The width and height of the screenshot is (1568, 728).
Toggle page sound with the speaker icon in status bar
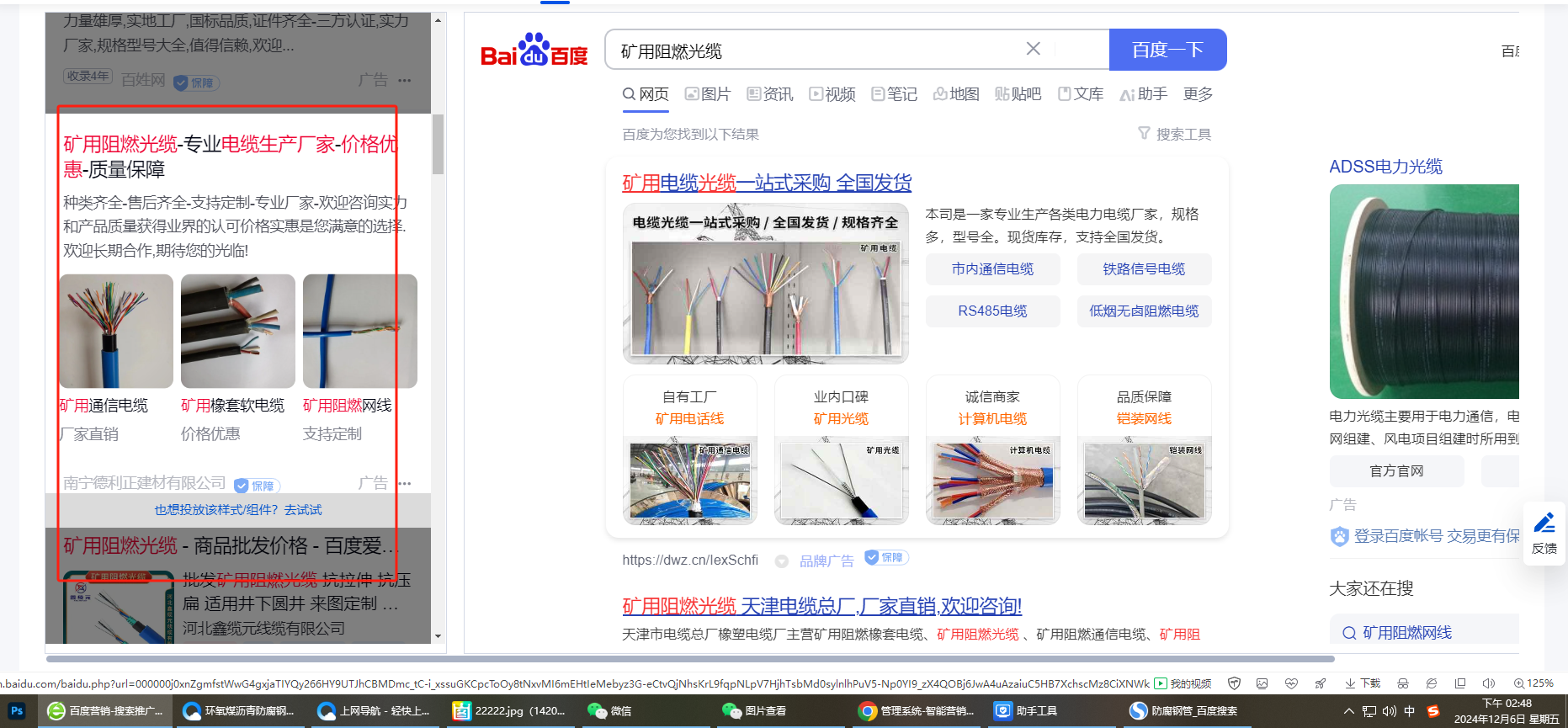[x=1488, y=683]
